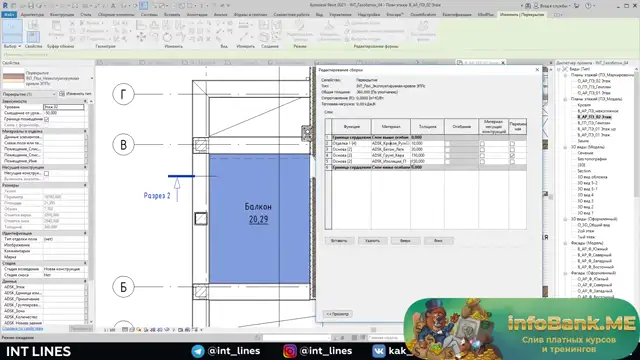
Task: Click the floor type preview color swatch
Action: pyautogui.click(x=13, y=78)
